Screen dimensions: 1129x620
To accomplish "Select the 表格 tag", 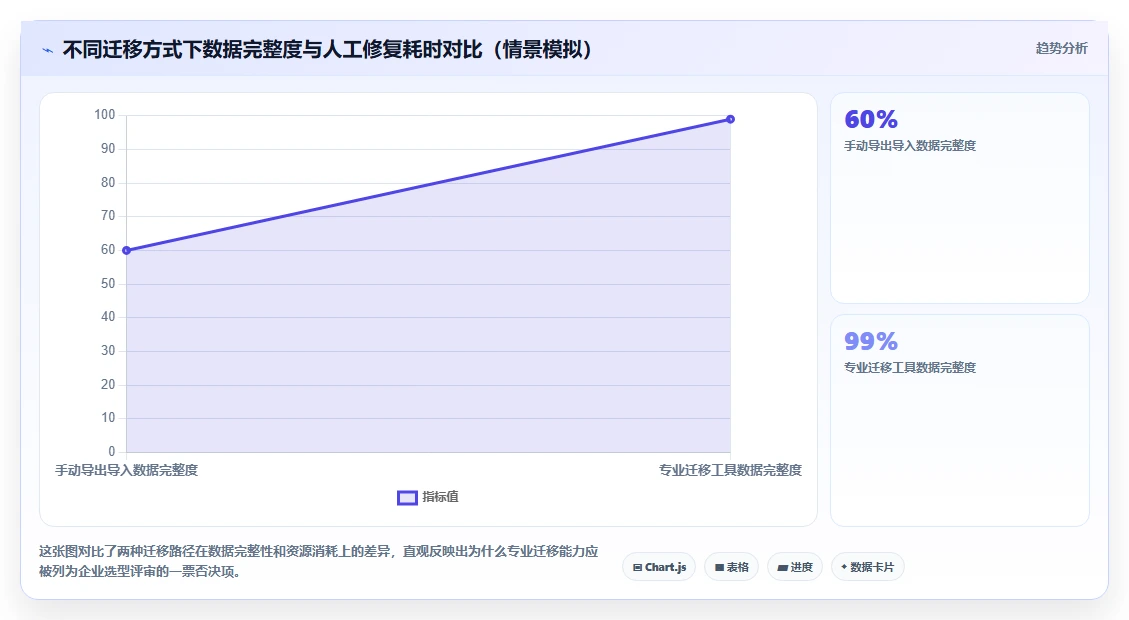I will [732, 567].
